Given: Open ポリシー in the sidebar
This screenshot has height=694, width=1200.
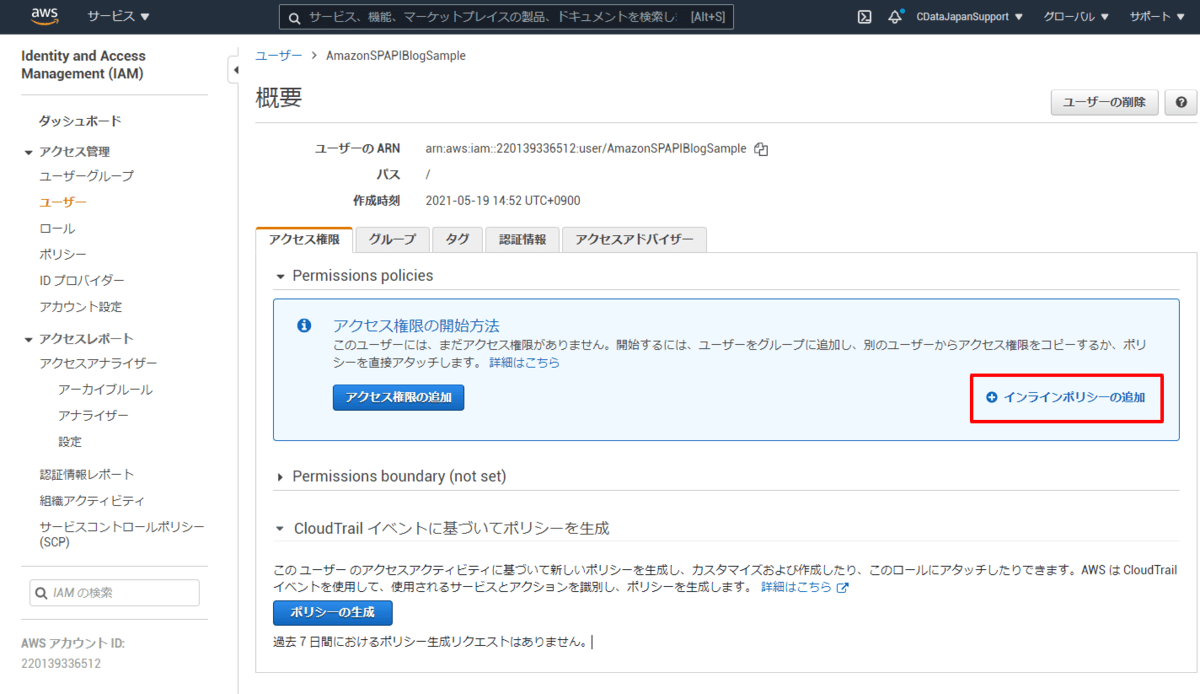Looking at the screenshot, I should pyautogui.click(x=63, y=254).
